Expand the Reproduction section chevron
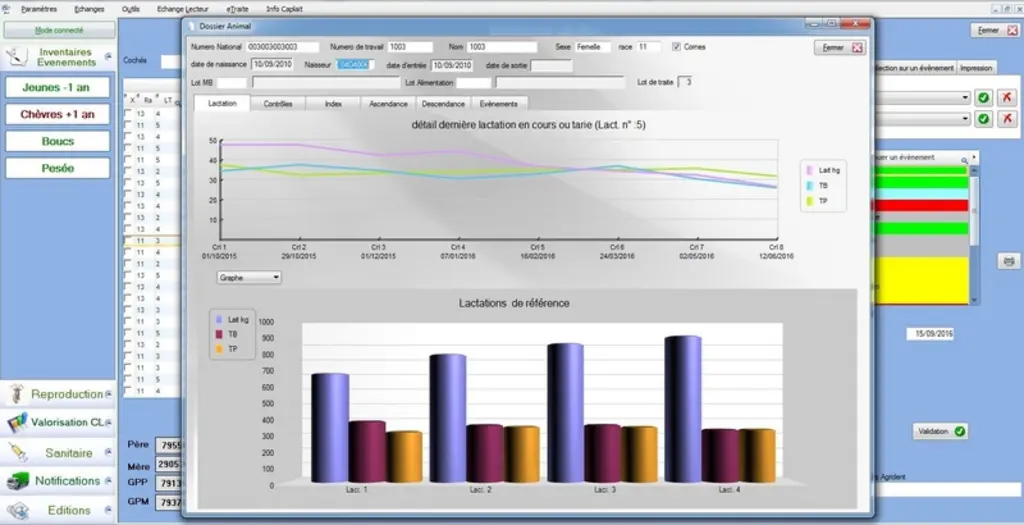The height and width of the screenshot is (525, 1024). click(x=108, y=394)
